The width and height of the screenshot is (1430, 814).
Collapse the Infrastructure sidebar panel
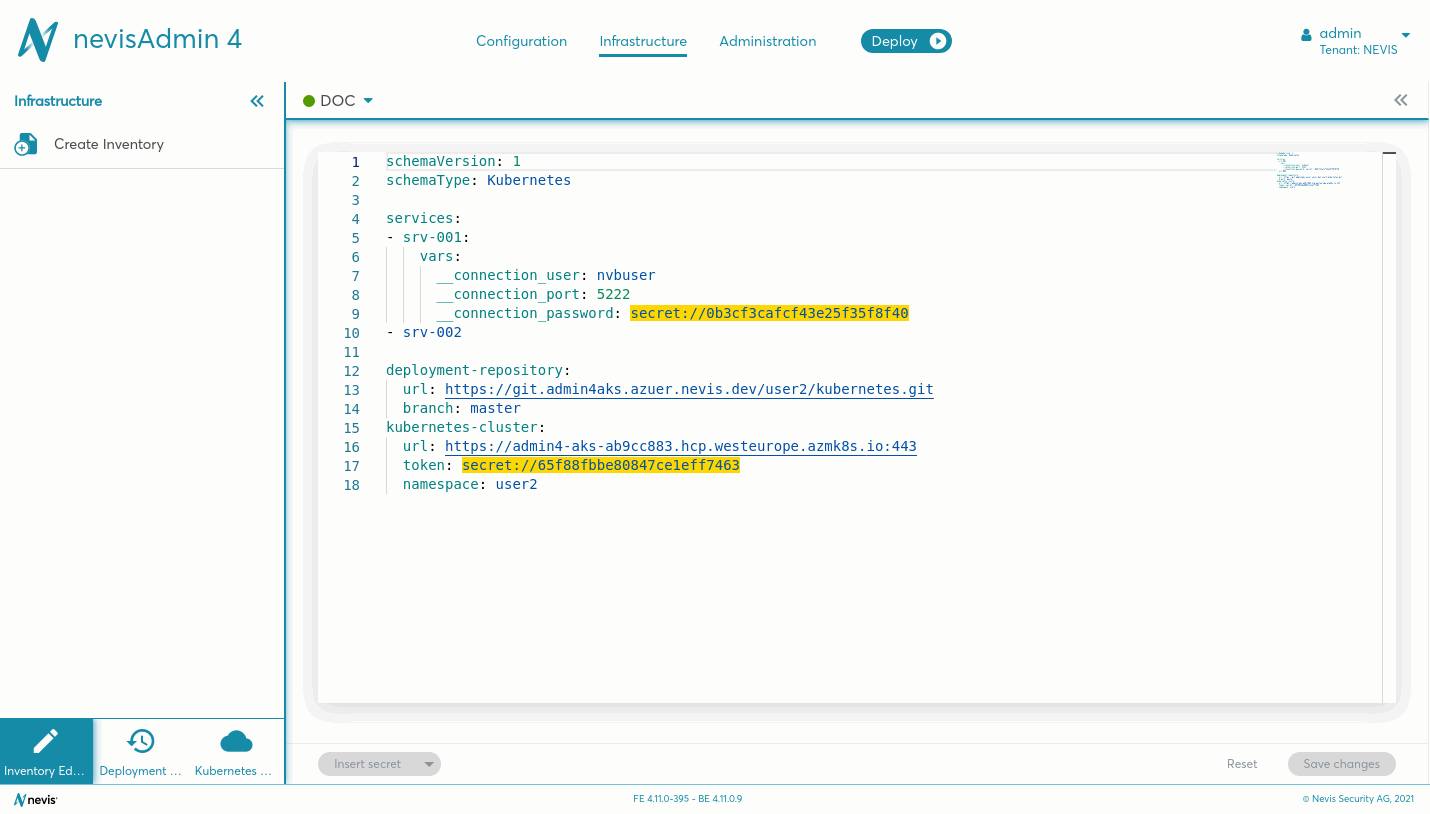[x=257, y=101]
